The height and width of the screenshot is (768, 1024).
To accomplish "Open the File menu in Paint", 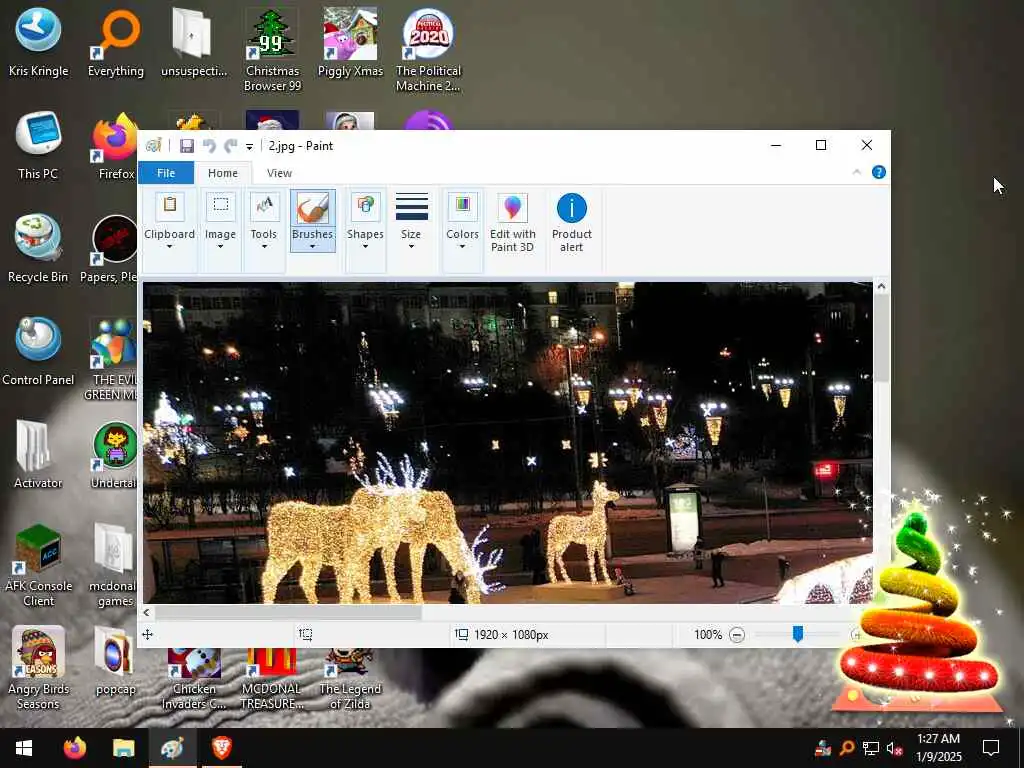I will click(x=166, y=173).
